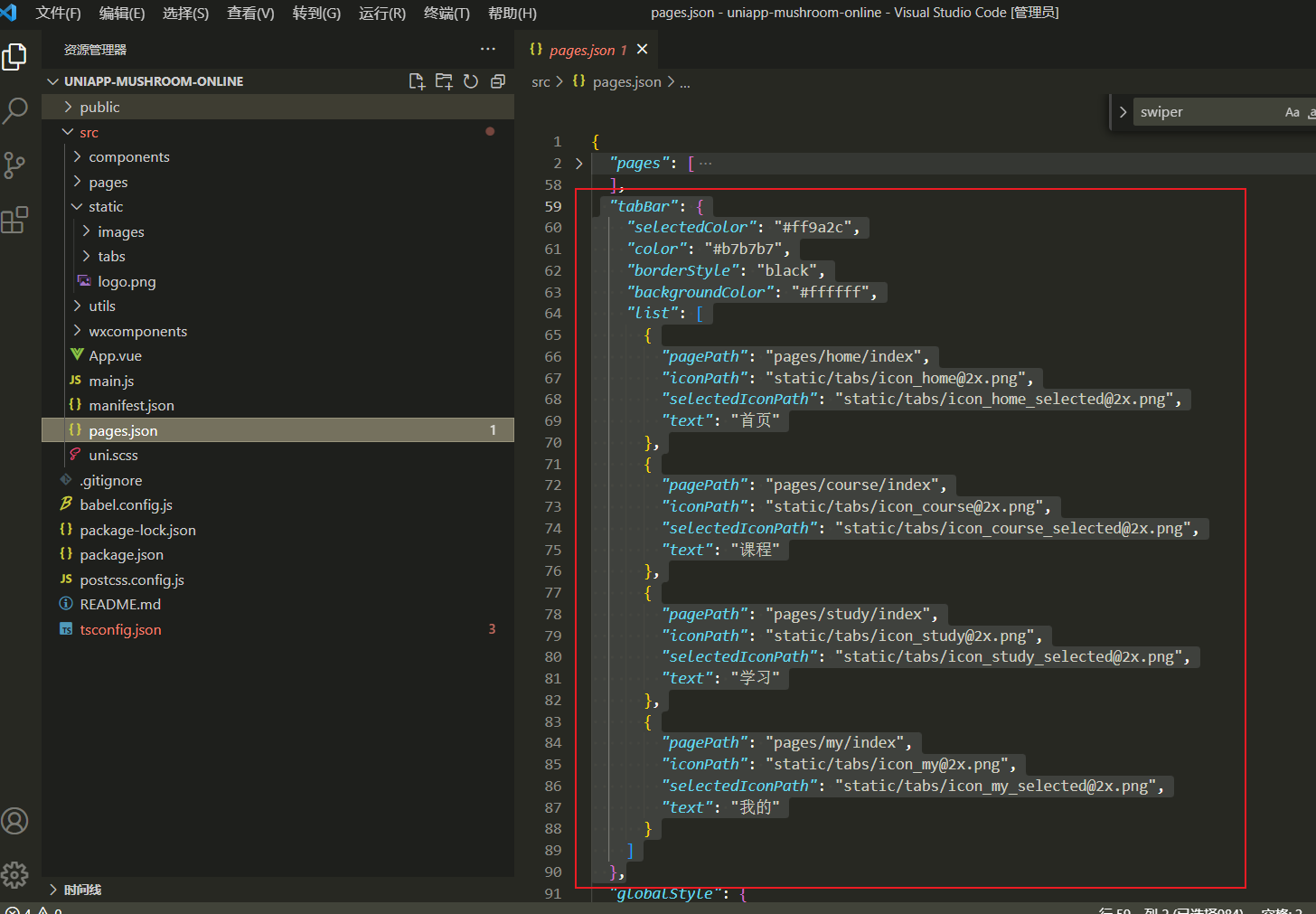Screen dimensions: 1316x914
Task: Open the Manage gear icon
Action: pos(14,874)
